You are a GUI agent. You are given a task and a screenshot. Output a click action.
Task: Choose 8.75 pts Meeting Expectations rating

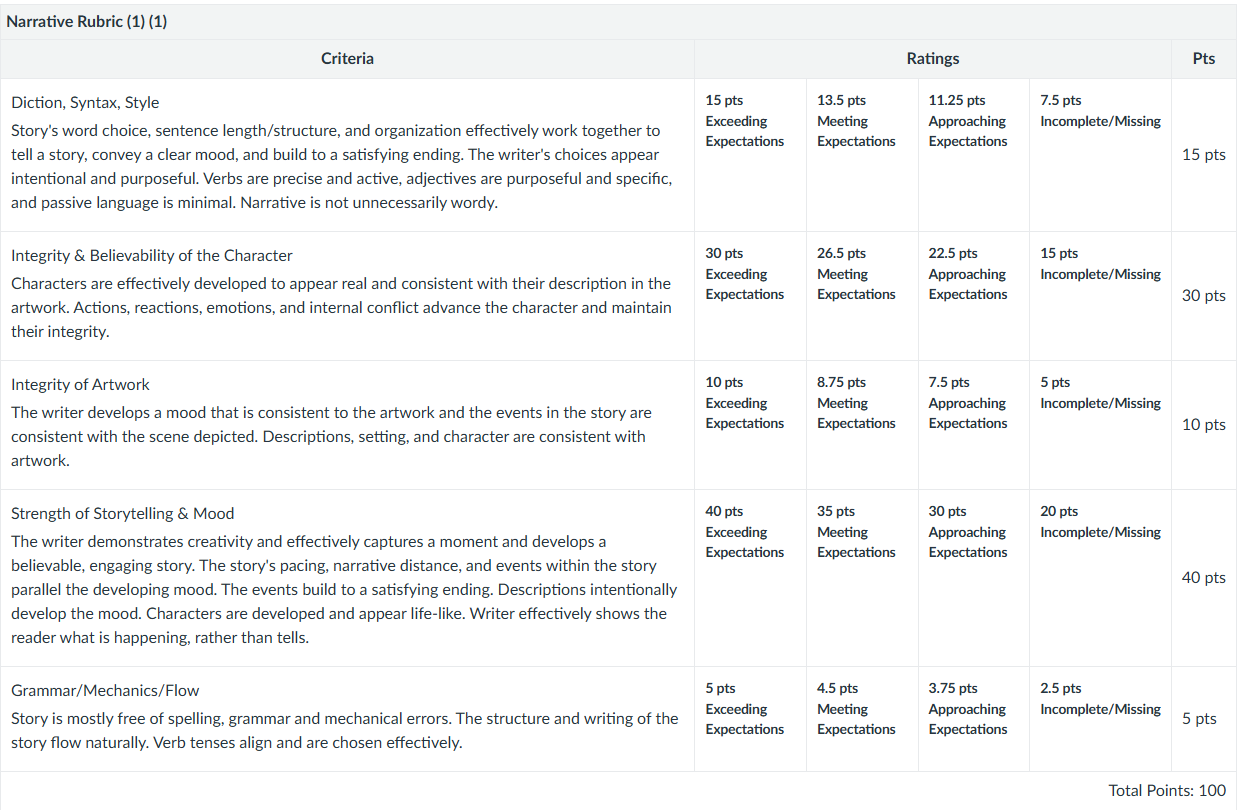(856, 403)
